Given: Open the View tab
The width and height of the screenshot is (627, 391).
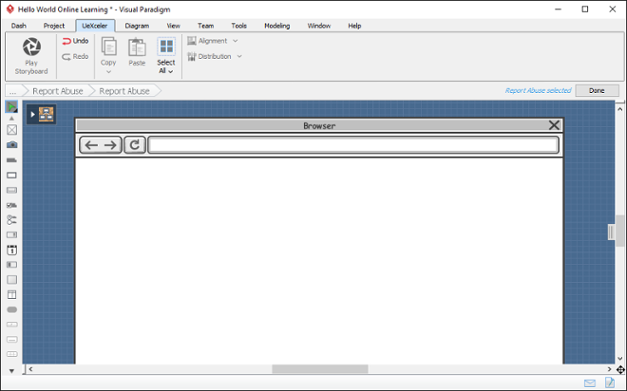Looking at the screenshot, I should coord(173,26).
